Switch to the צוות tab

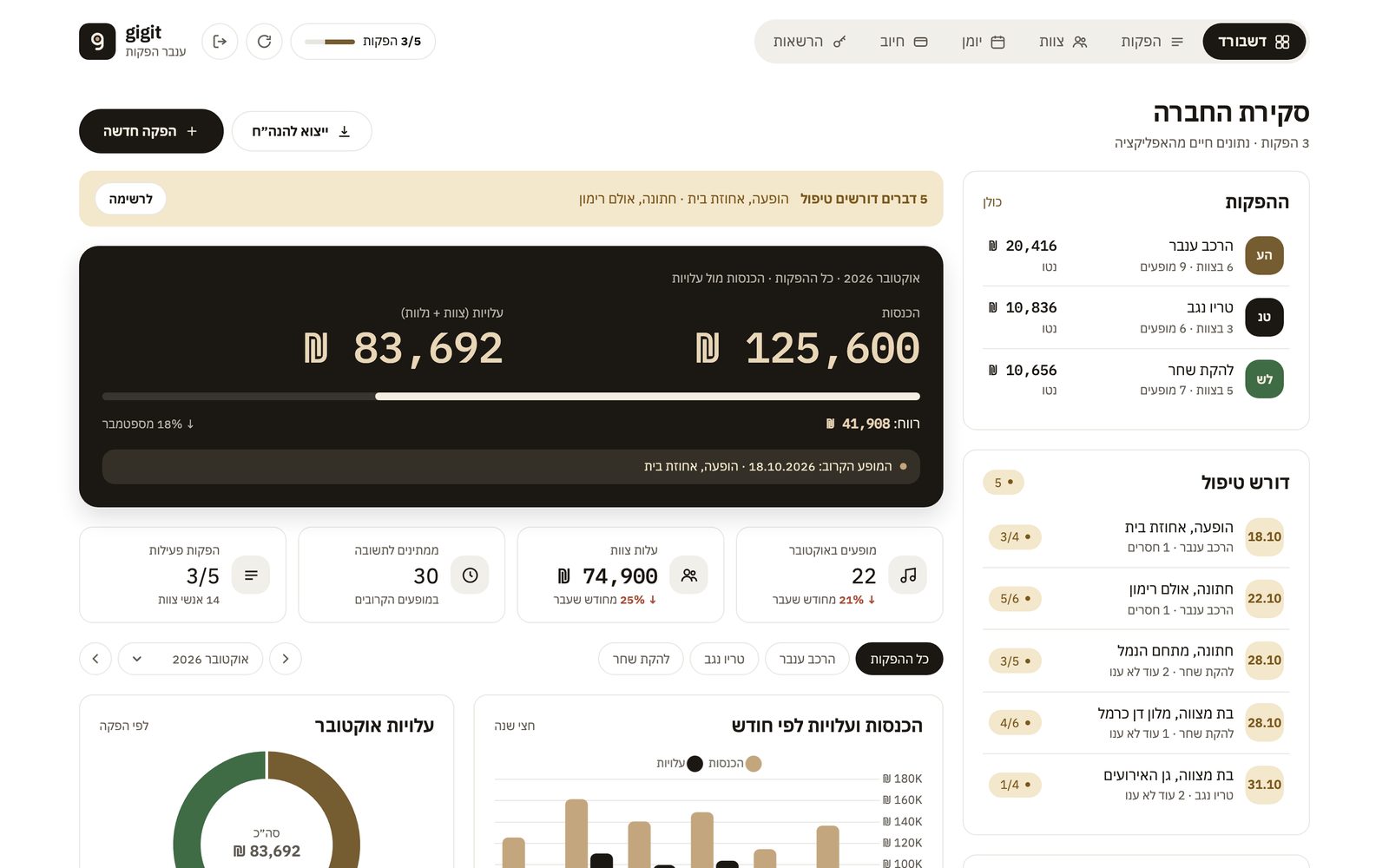[x=1063, y=42]
